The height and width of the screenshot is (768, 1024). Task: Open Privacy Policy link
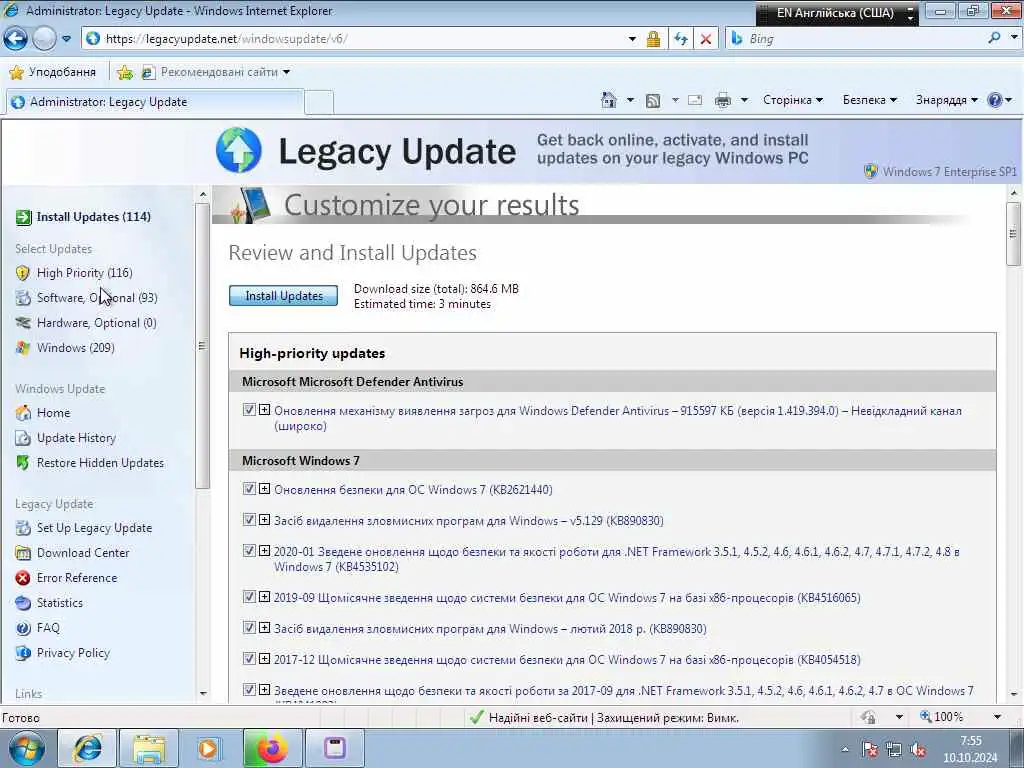(x=73, y=652)
